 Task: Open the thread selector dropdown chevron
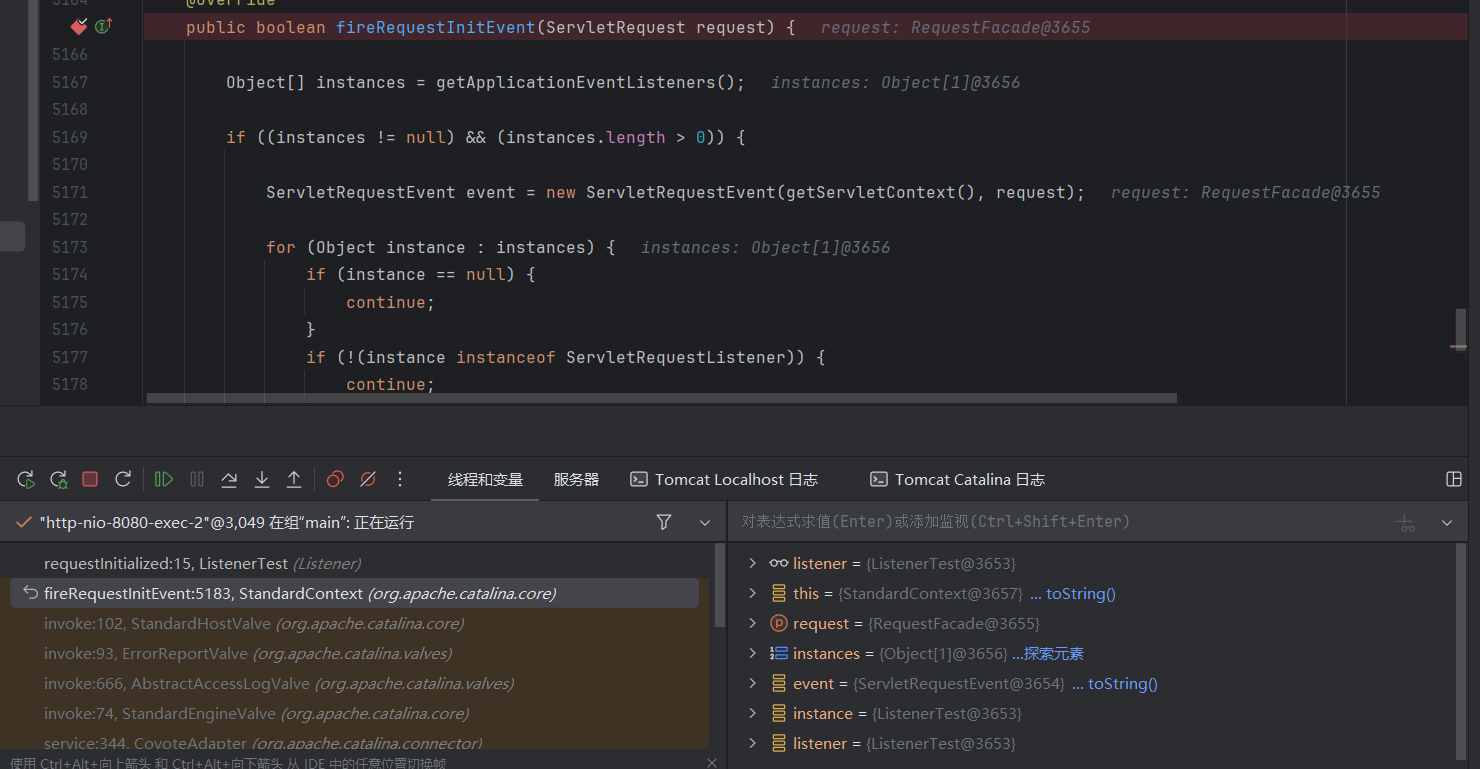pos(705,522)
